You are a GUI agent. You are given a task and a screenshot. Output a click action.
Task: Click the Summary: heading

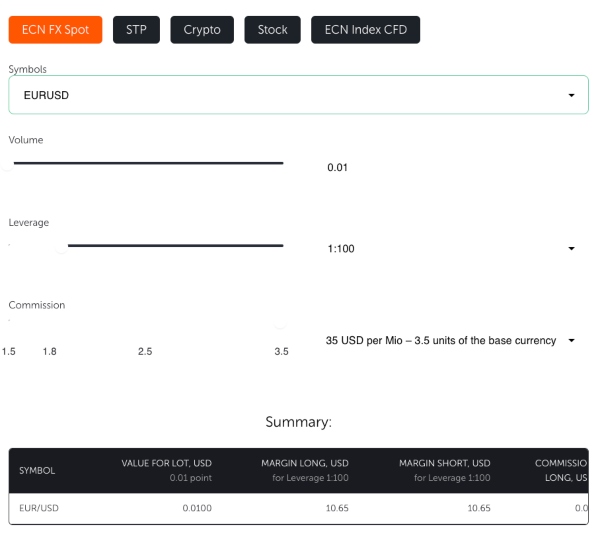[298, 422]
